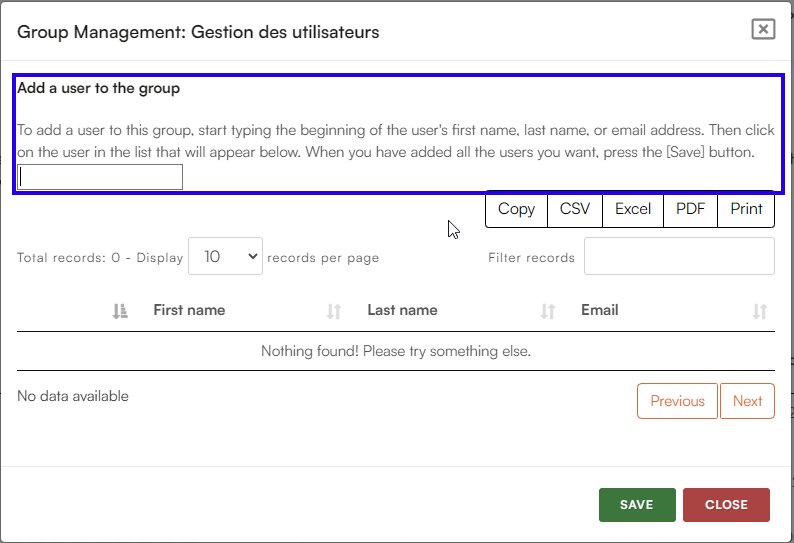Export the user list as PDF
This screenshot has height=543, width=794.
pos(691,209)
